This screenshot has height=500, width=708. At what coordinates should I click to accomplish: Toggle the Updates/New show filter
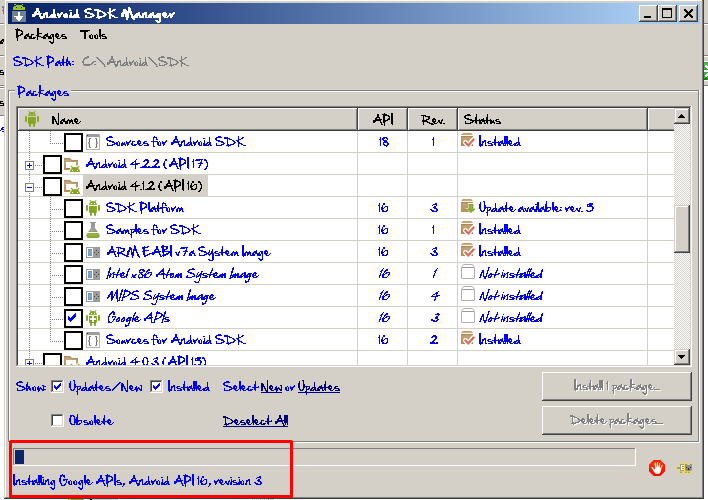pos(57,387)
